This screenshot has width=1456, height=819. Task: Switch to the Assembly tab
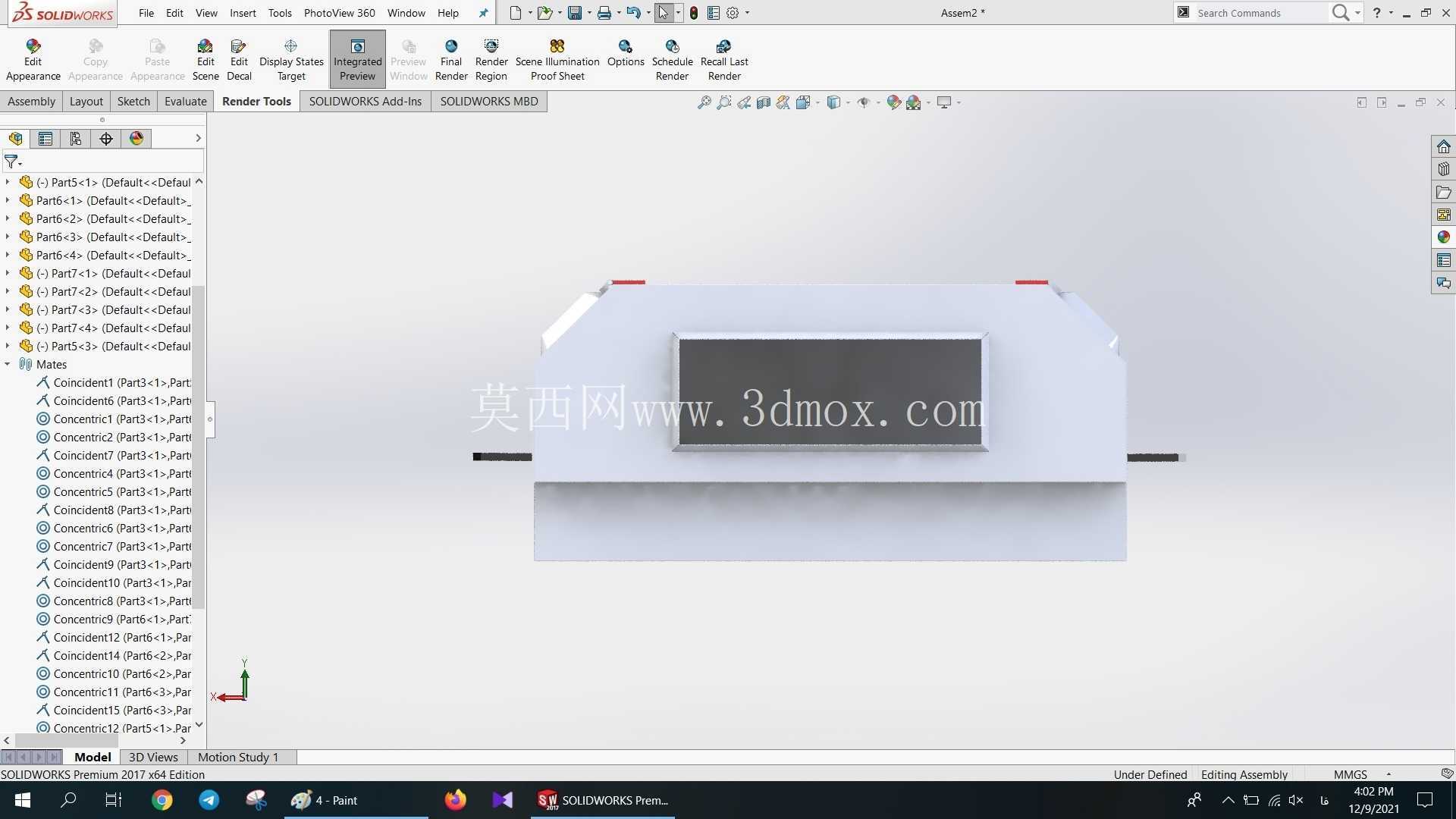click(31, 102)
